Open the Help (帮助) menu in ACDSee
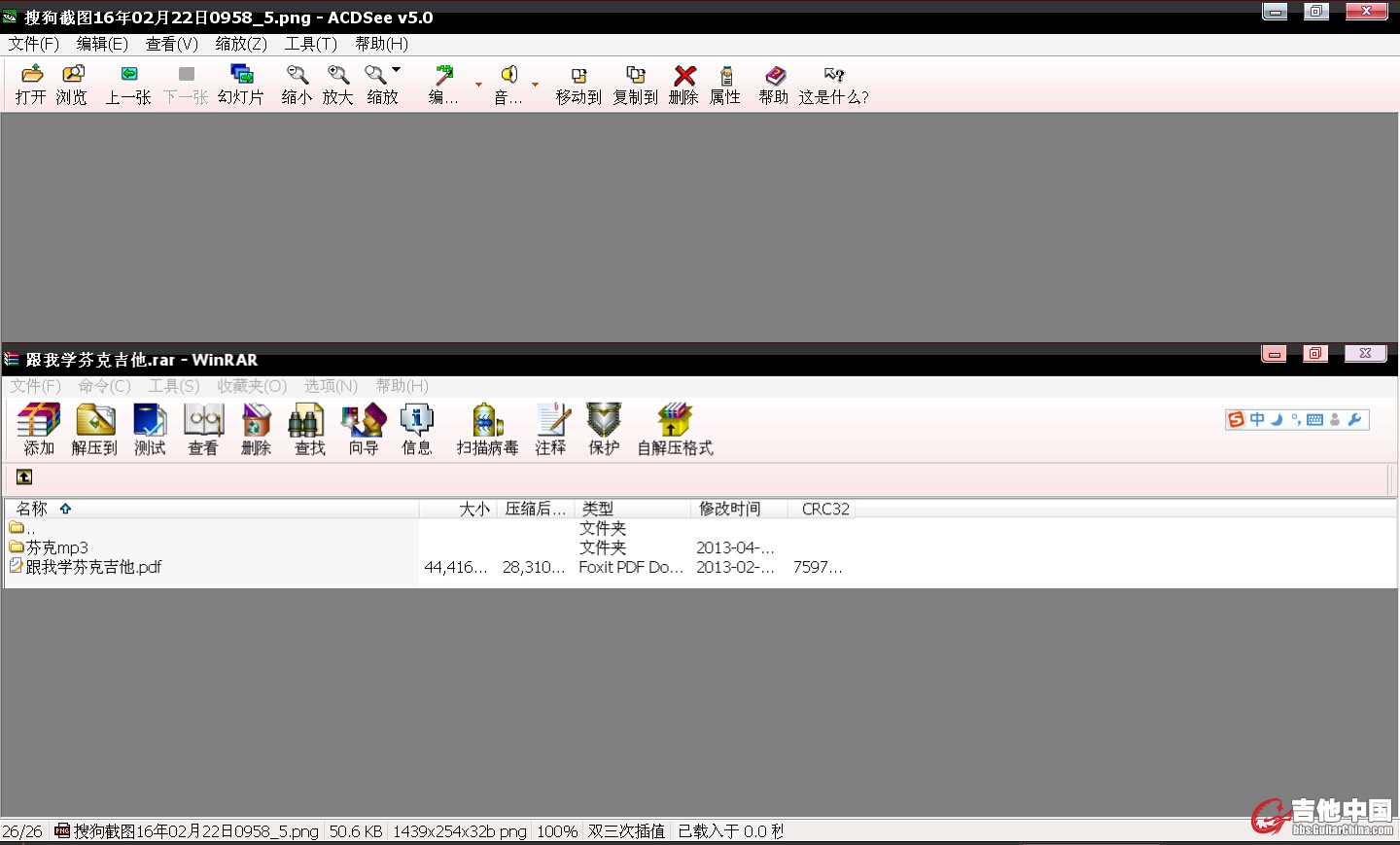This screenshot has height=845, width=1400. pos(381,44)
